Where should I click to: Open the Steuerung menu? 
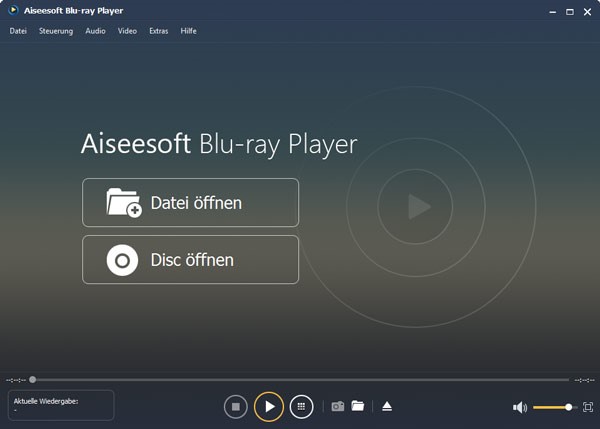[56, 31]
